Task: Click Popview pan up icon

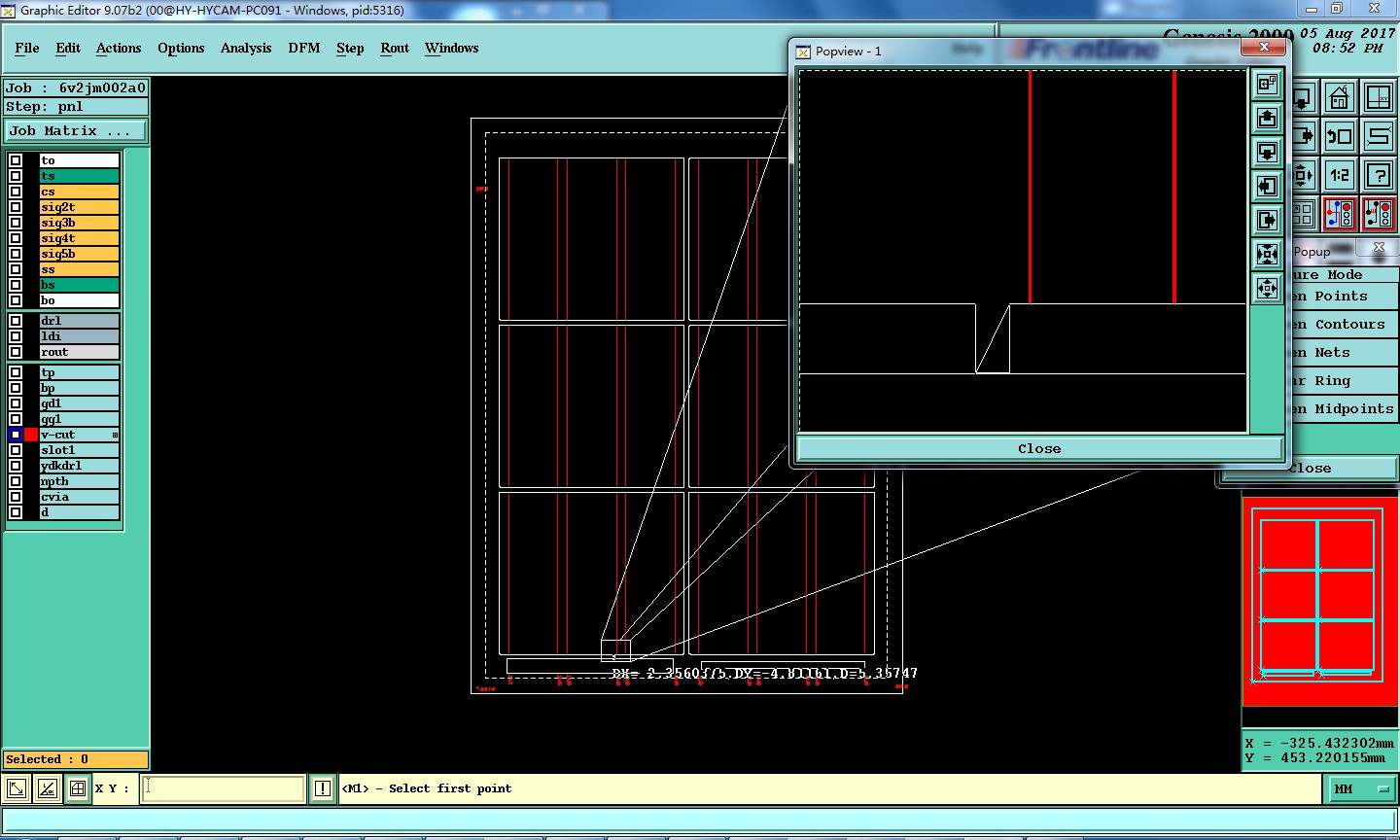Action: 1267,118
